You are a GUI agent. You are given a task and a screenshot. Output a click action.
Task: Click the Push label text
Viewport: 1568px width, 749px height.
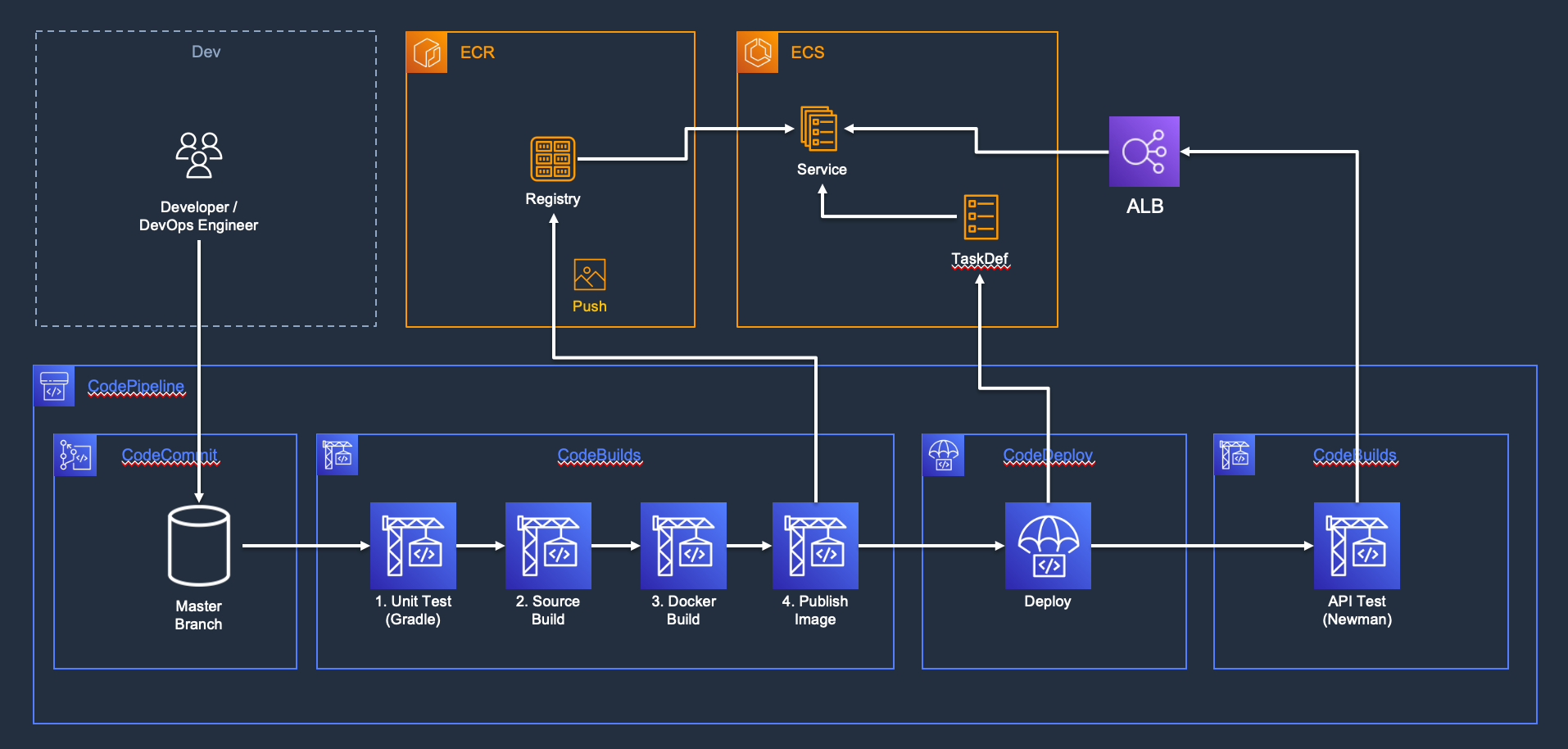coord(590,306)
